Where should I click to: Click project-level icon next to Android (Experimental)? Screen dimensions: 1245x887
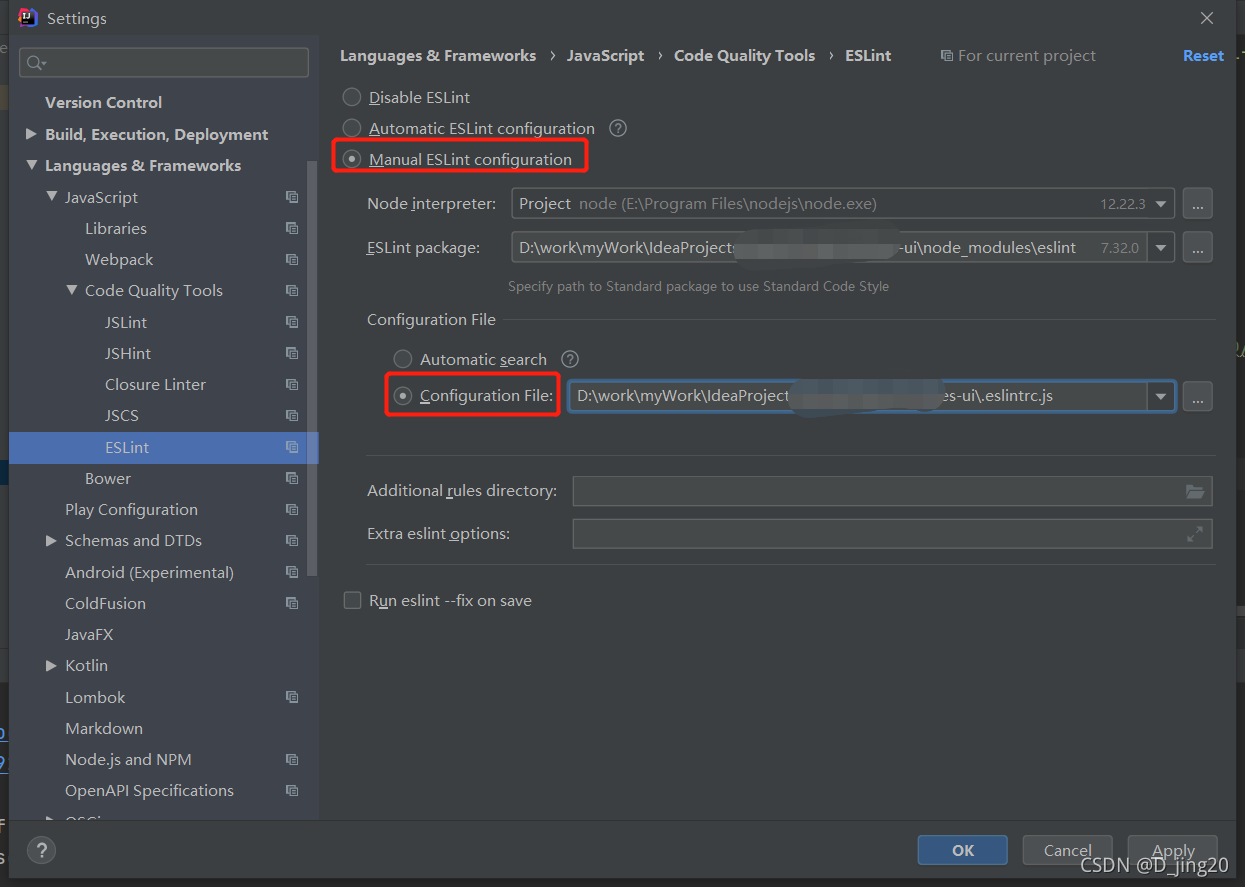pos(292,572)
